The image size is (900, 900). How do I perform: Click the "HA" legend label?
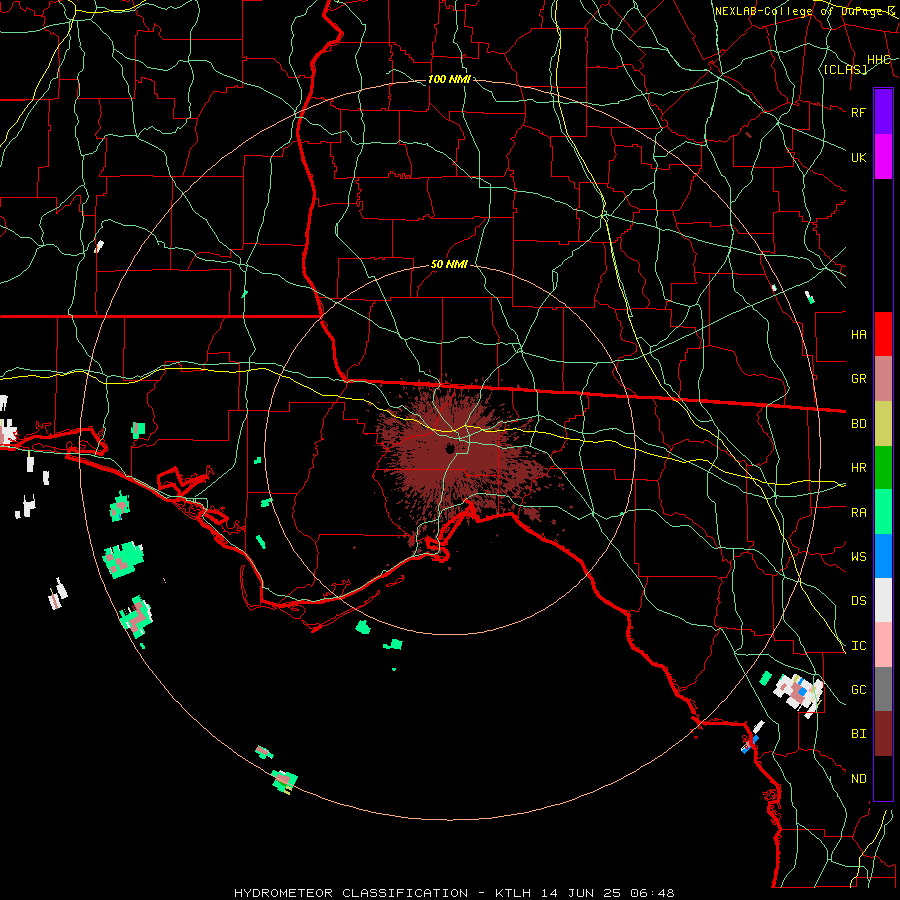pos(858,334)
